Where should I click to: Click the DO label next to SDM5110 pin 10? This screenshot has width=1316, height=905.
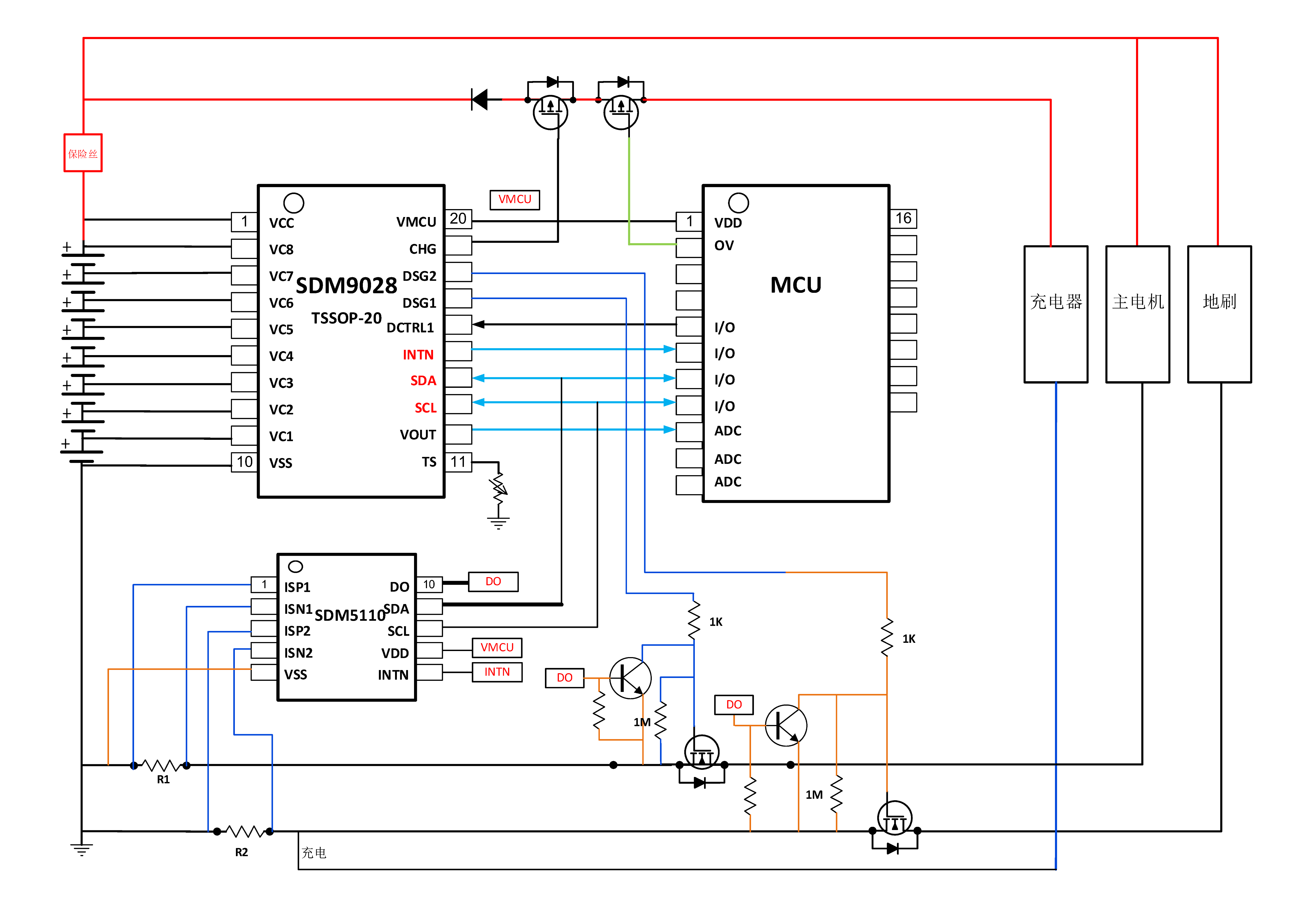[493, 582]
